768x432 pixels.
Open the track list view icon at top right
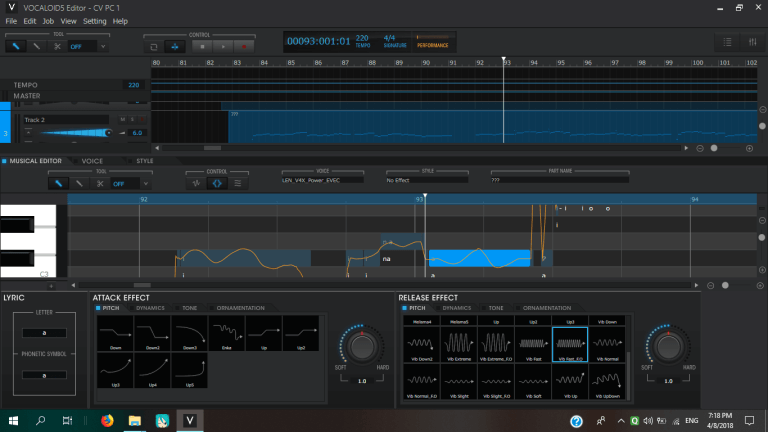click(x=727, y=42)
